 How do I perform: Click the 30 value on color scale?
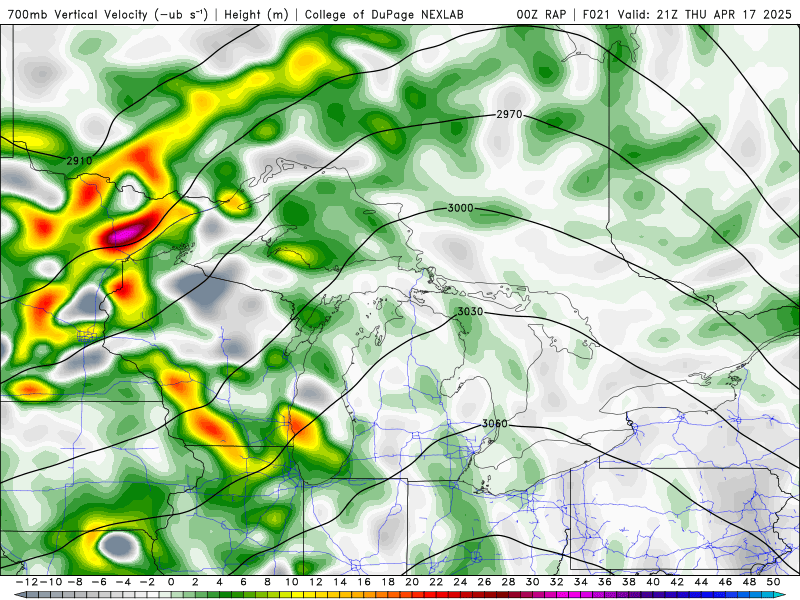(x=533, y=582)
